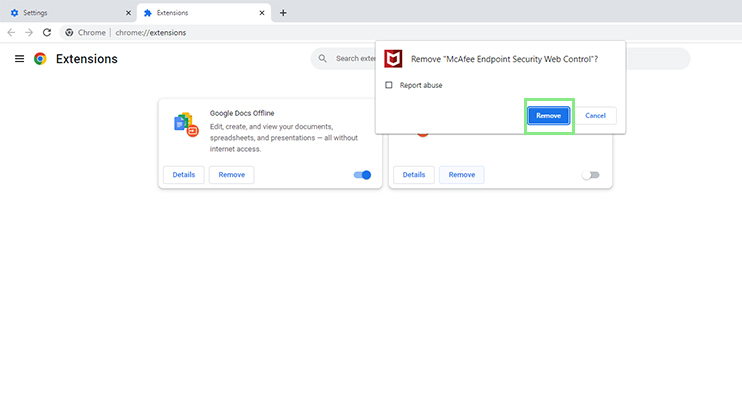Click the Extensions page title
The width and height of the screenshot is (742, 417).
click(87, 59)
